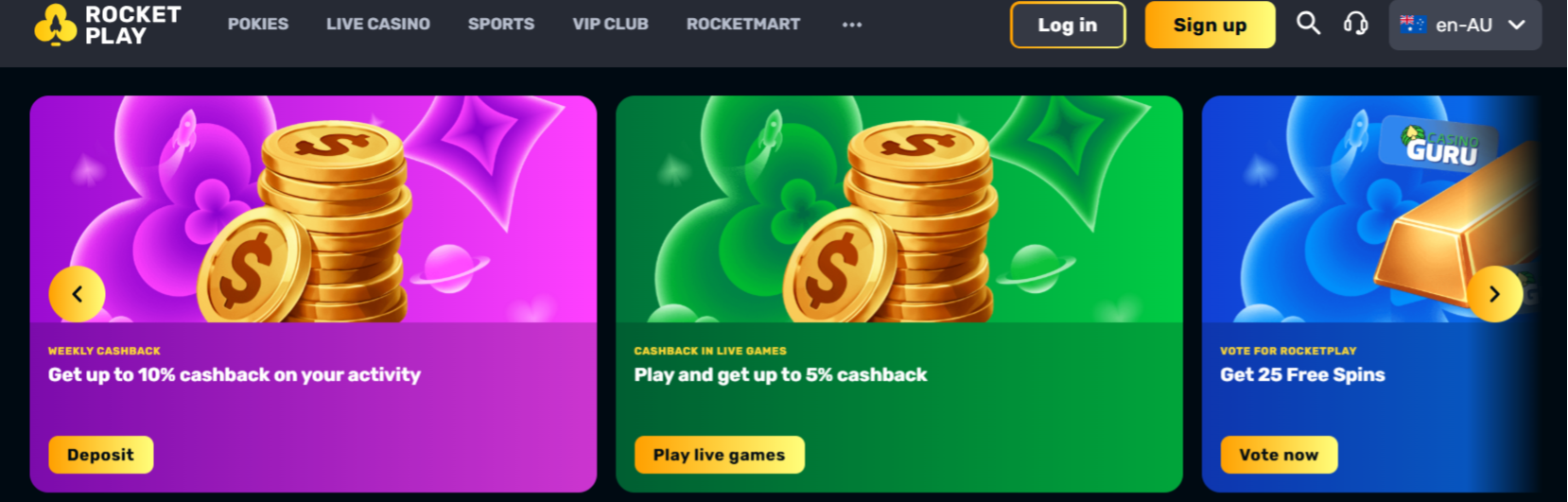Image resolution: width=1568 pixels, height=502 pixels.
Task: Visit the RocketMart menu item
Action: (743, 24)
